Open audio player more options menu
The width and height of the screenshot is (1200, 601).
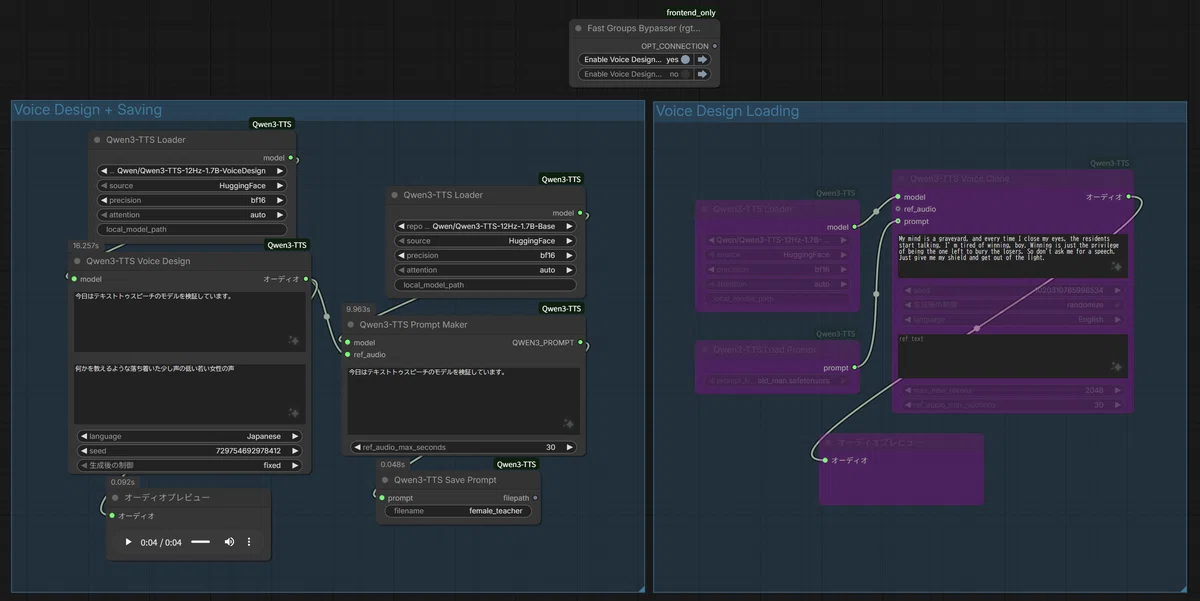pyautogui.click(x=249, y=542)
